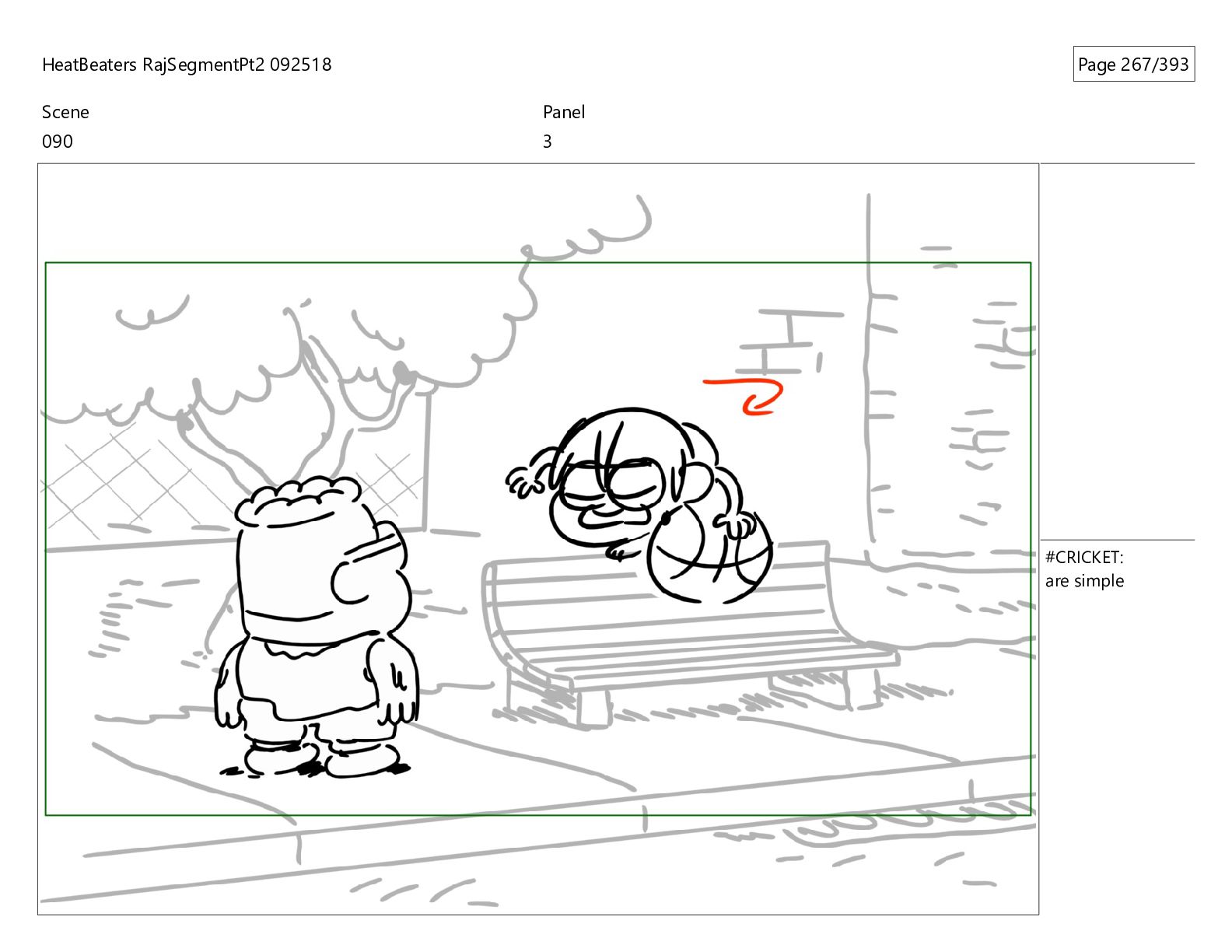Click the 'Panel' label
This screenshot has width=1232, height=952.
pos(564,112)
